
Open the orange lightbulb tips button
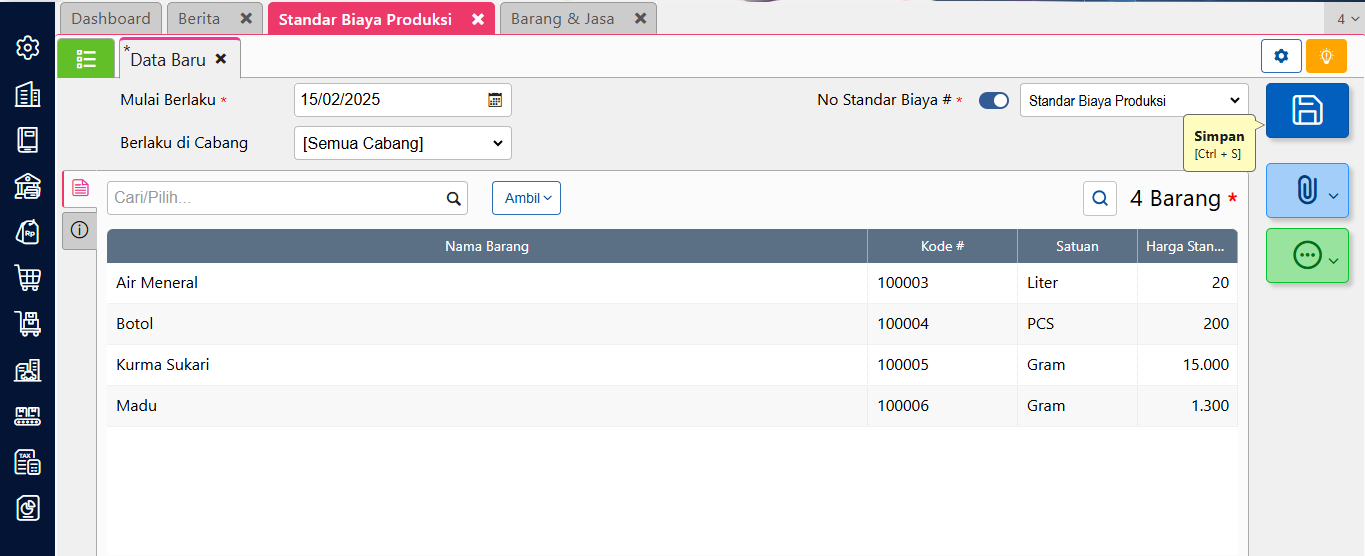[x=1326, y=57]
